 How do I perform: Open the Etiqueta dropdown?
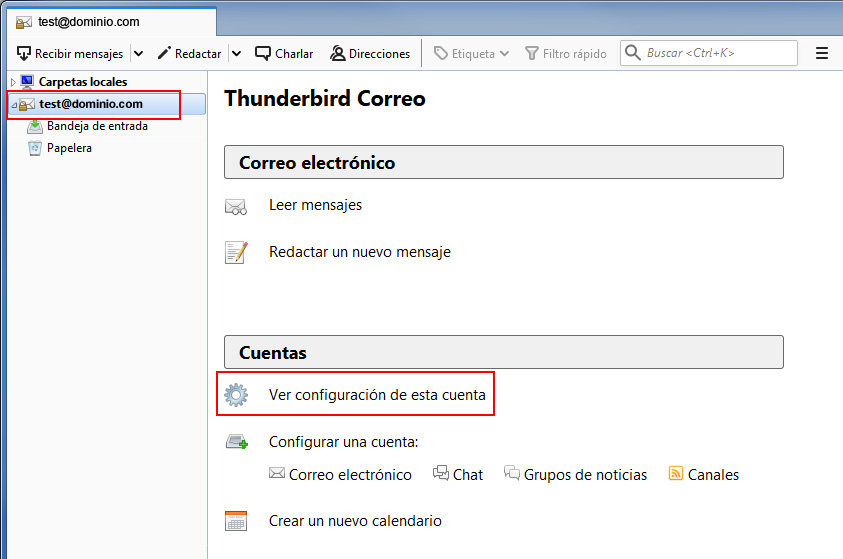tap(471, 53)
